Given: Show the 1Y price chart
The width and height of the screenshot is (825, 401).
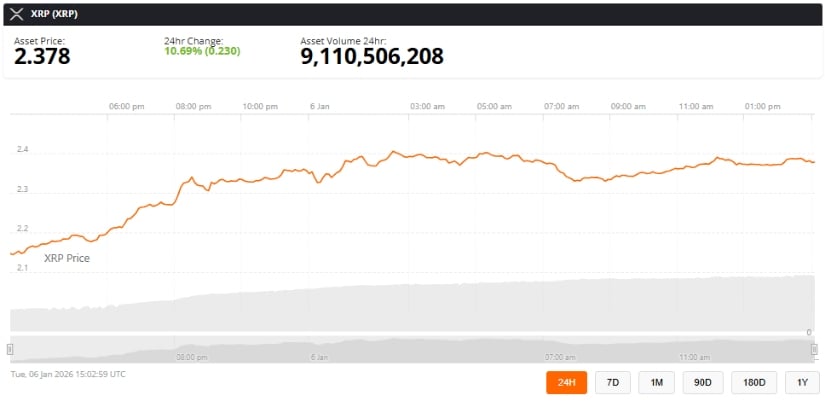Looking at the screenshot, I should click(801, 382).
